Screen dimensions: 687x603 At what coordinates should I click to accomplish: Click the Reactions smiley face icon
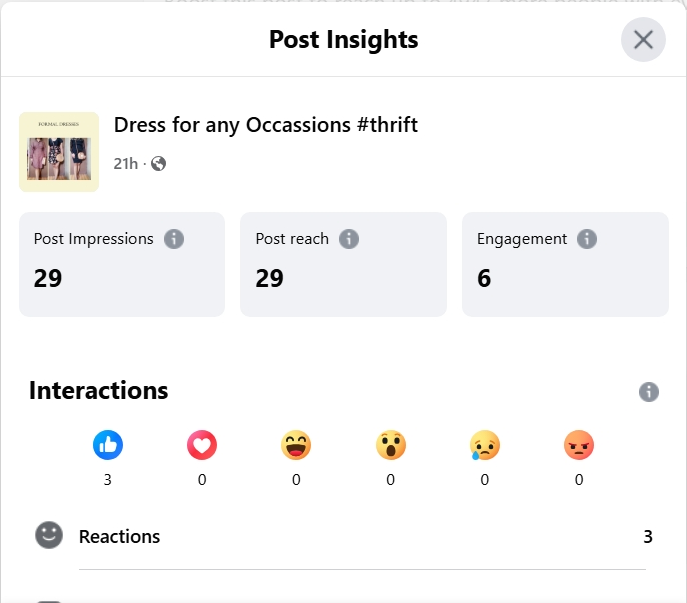pos(49,536)
